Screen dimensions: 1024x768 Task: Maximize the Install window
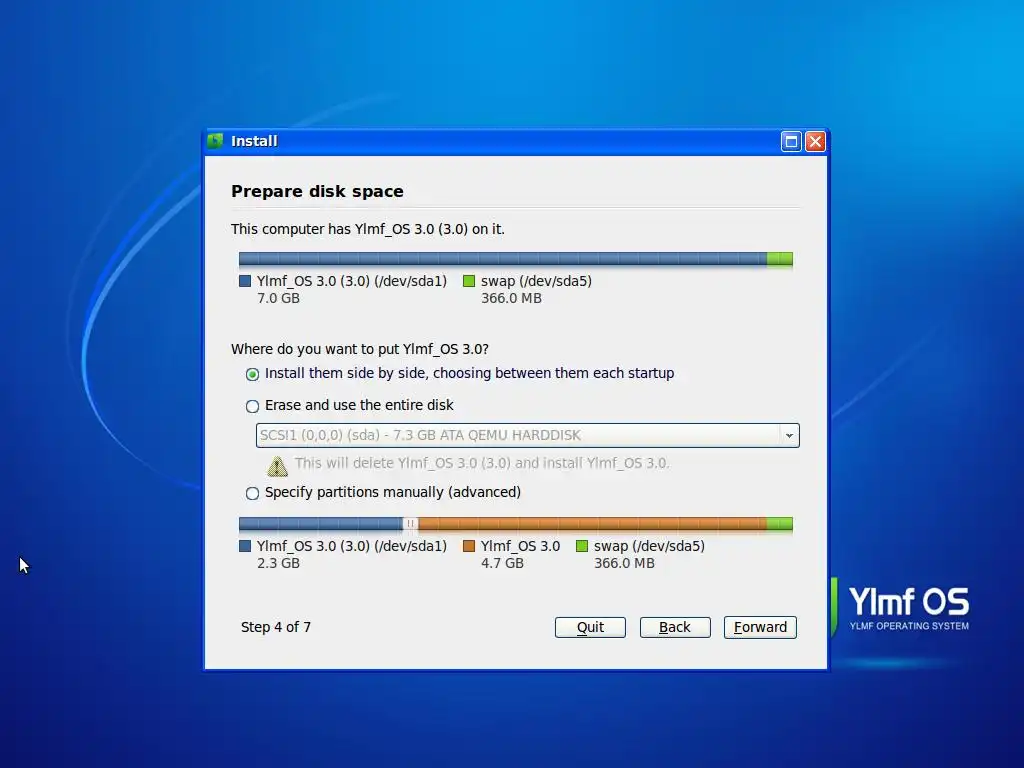[791, 141]
